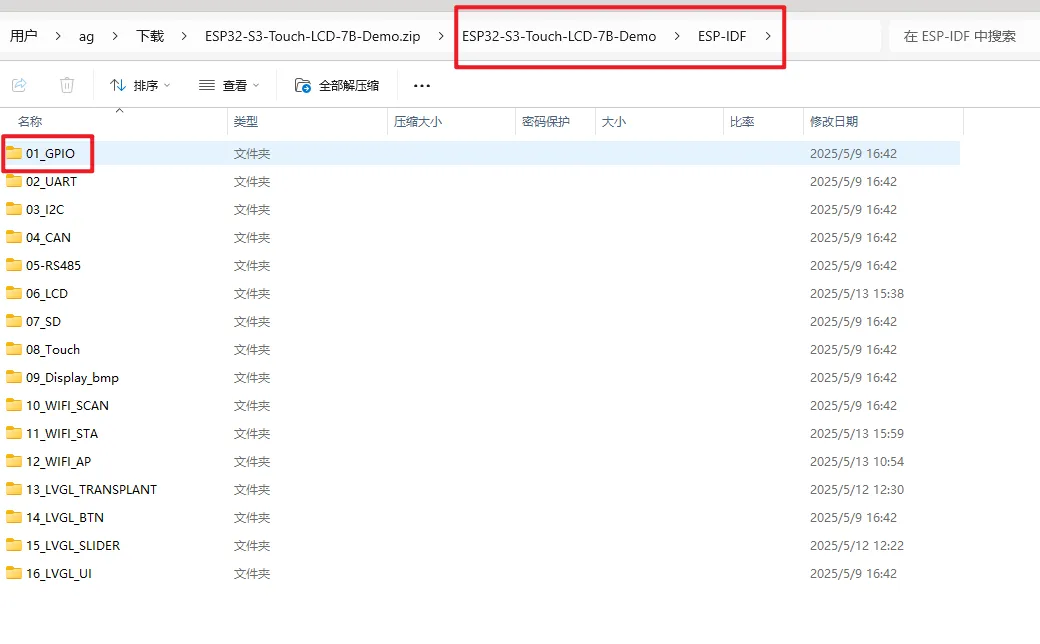Click the 压缩大小 column header
The width and height of the screenshot is (1040, 644).
point(417,122)
